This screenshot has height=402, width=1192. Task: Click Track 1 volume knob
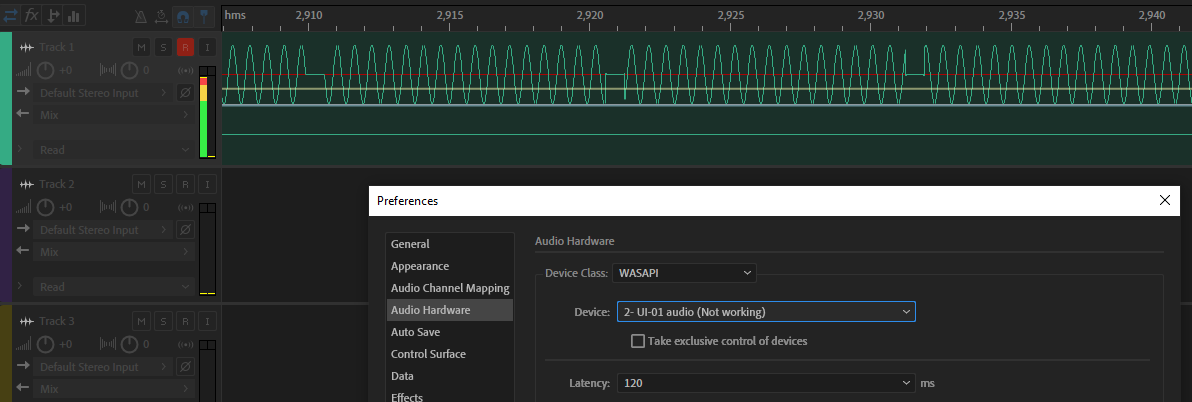(x=46, y=70)
